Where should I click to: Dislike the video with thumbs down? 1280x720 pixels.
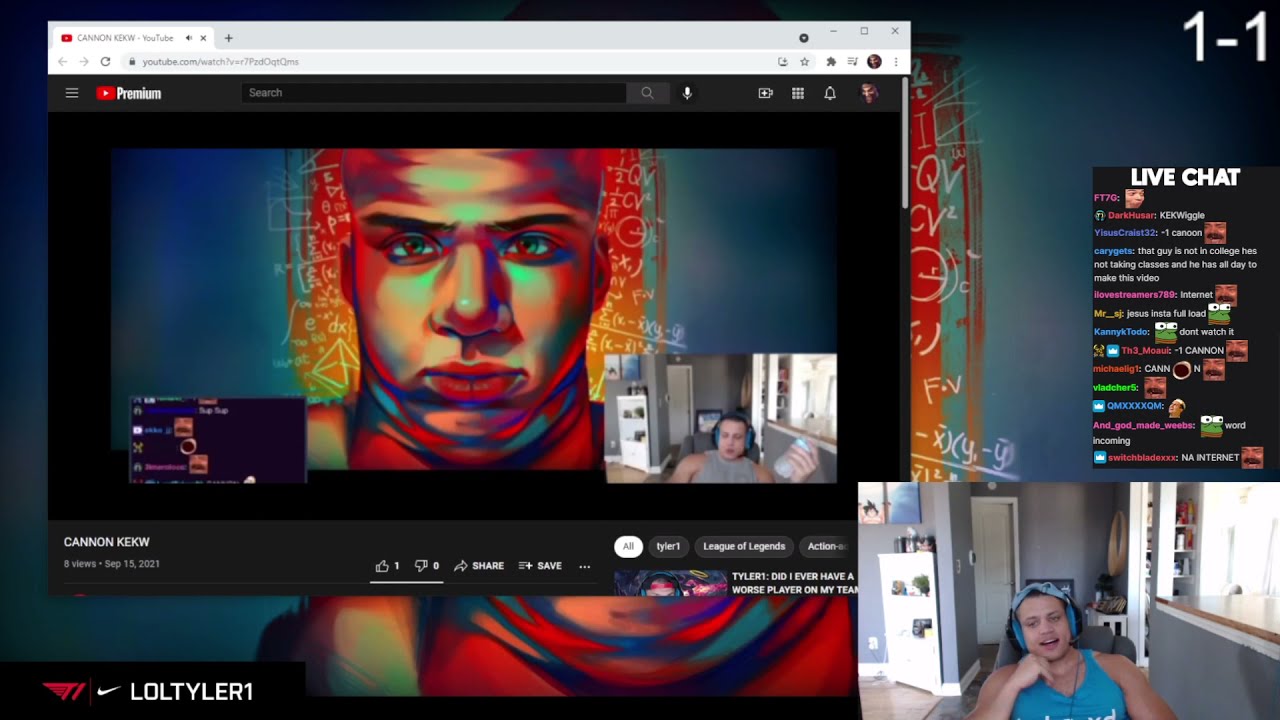[x=427, y=566]
